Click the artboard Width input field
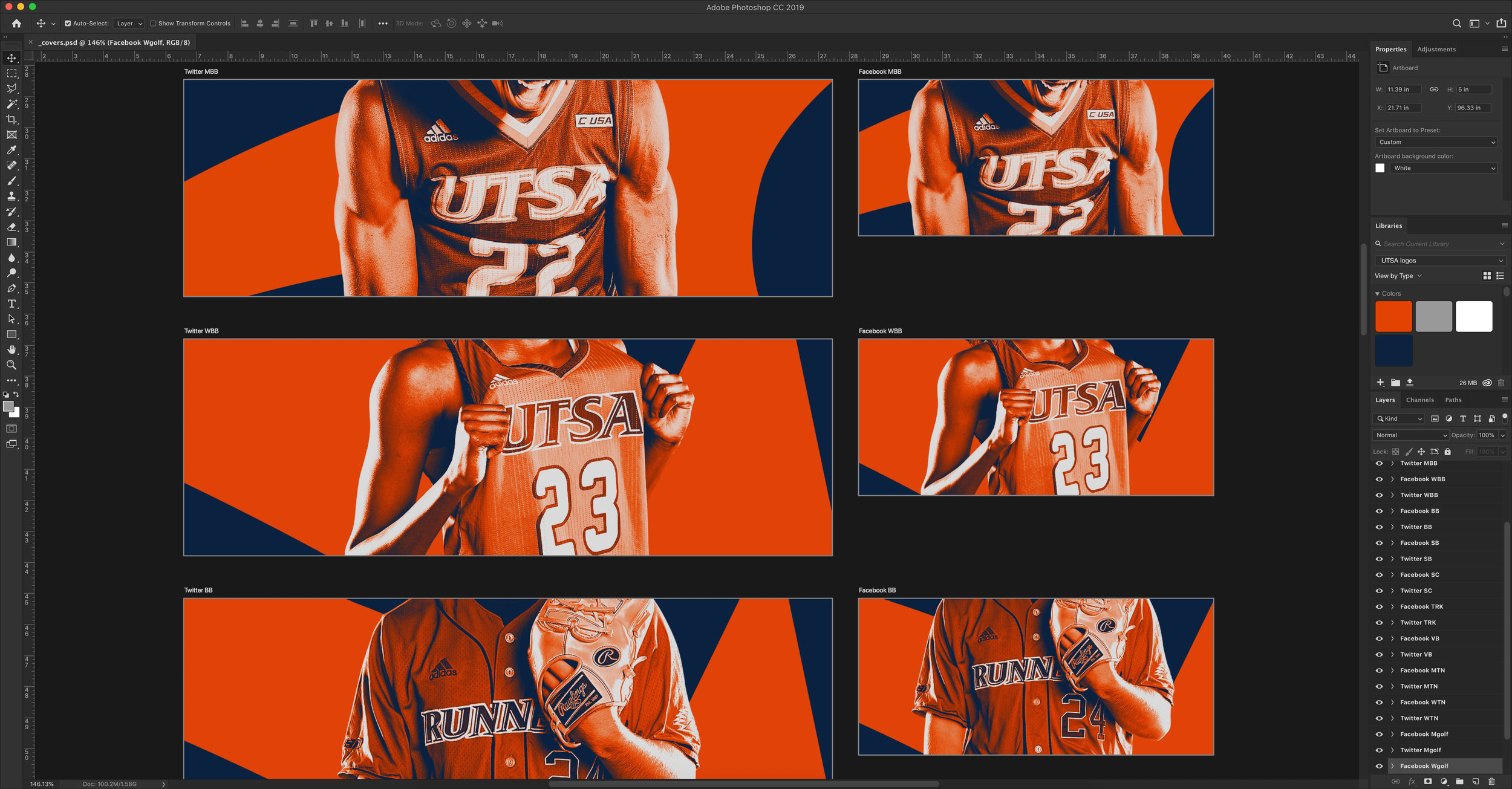 click(1403, 89)
